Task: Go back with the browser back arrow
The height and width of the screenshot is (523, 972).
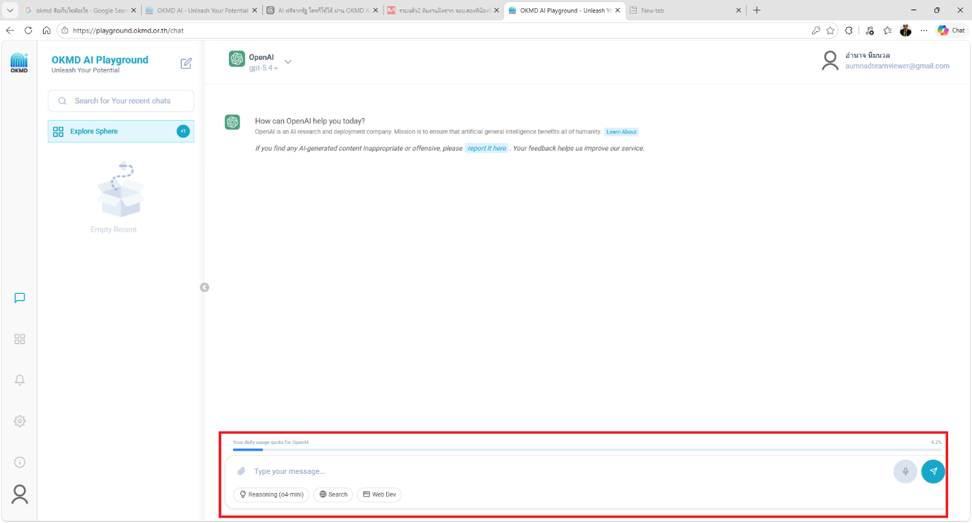Action: tap(10, 30)
